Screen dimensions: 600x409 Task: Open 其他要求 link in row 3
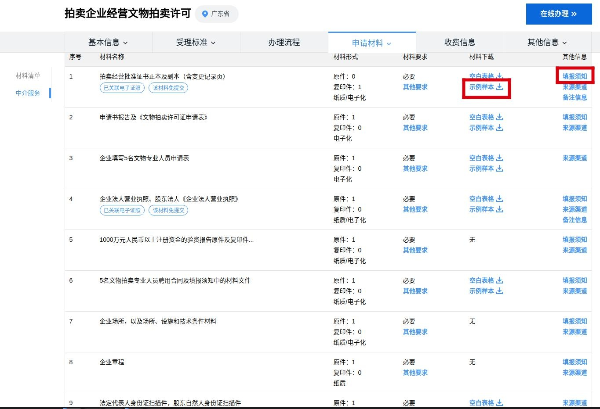(x=415, y=169)
